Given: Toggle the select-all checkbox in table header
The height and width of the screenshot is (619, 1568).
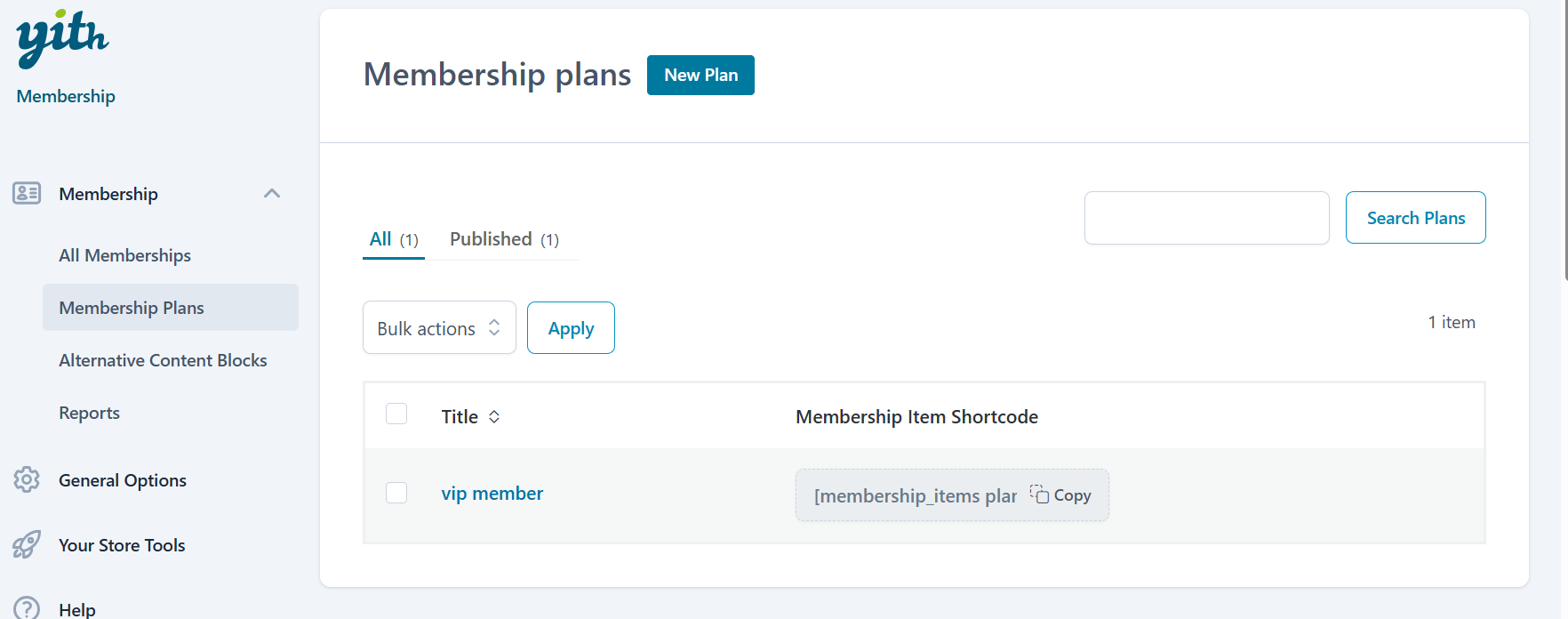Looking at the screenshot, I should click(x=396, y=414).
